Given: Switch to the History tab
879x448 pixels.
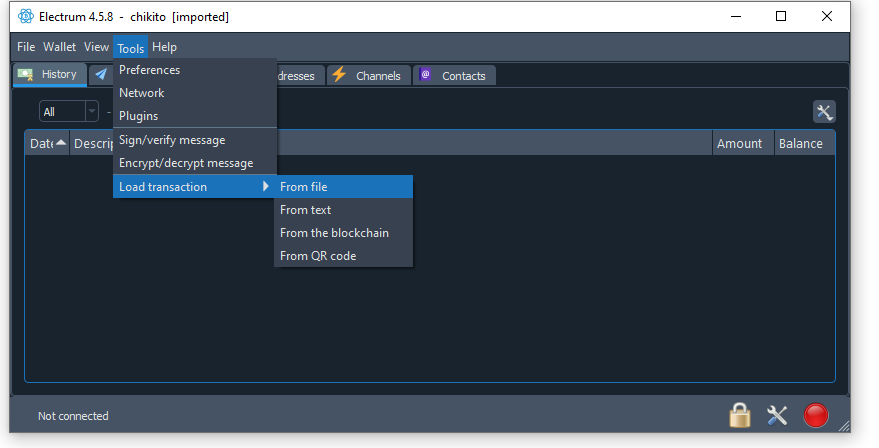Looking at the screenshot, I should 50,75.
